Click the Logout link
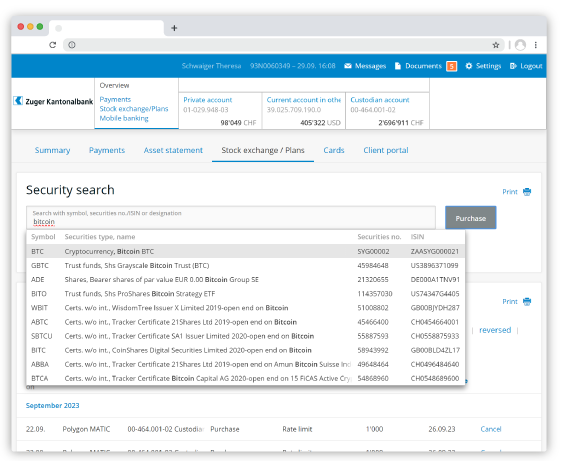The image size is (574, 461). pyautogui.click(x=531, y=66)
